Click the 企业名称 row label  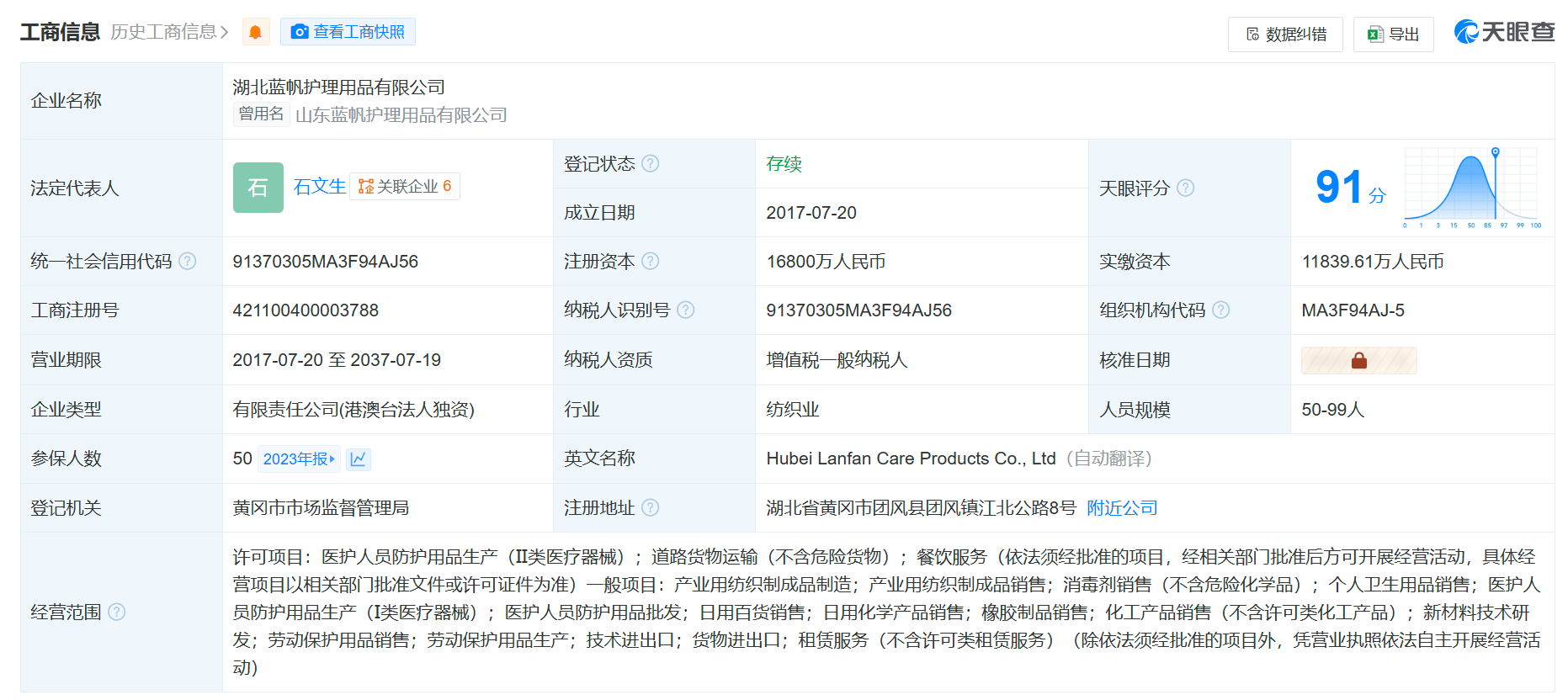click(66, 101)
